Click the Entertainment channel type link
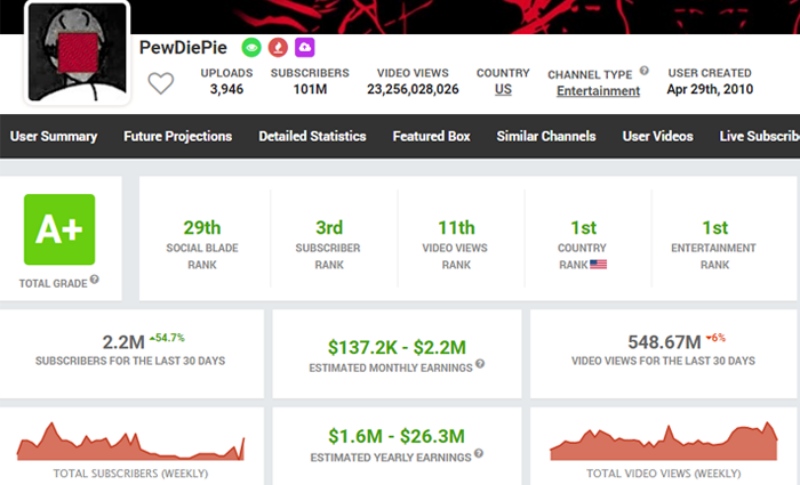This screenshot has width=800, height=485. pyautogui.click(x=598, y=91)
